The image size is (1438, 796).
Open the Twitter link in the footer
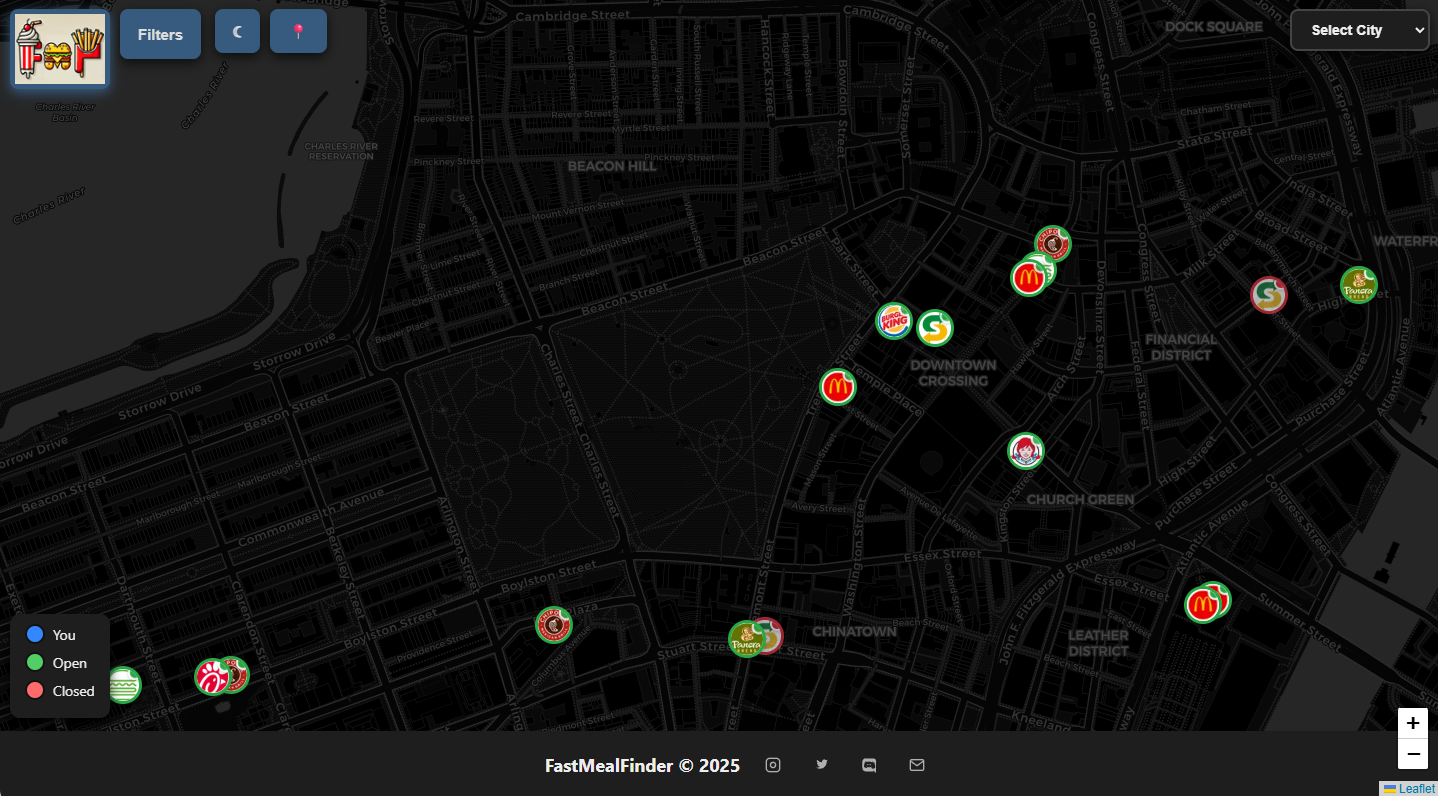[x=822, y=765]
